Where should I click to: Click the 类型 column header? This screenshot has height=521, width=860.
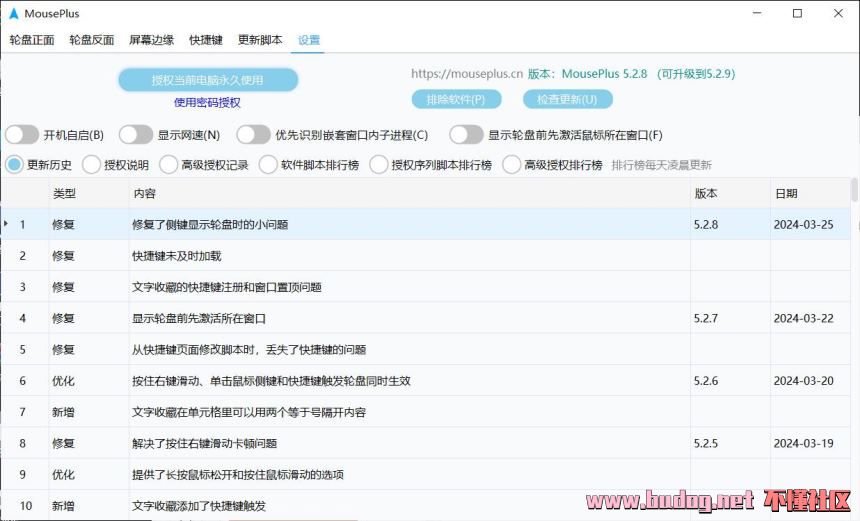tap(88, 194)
